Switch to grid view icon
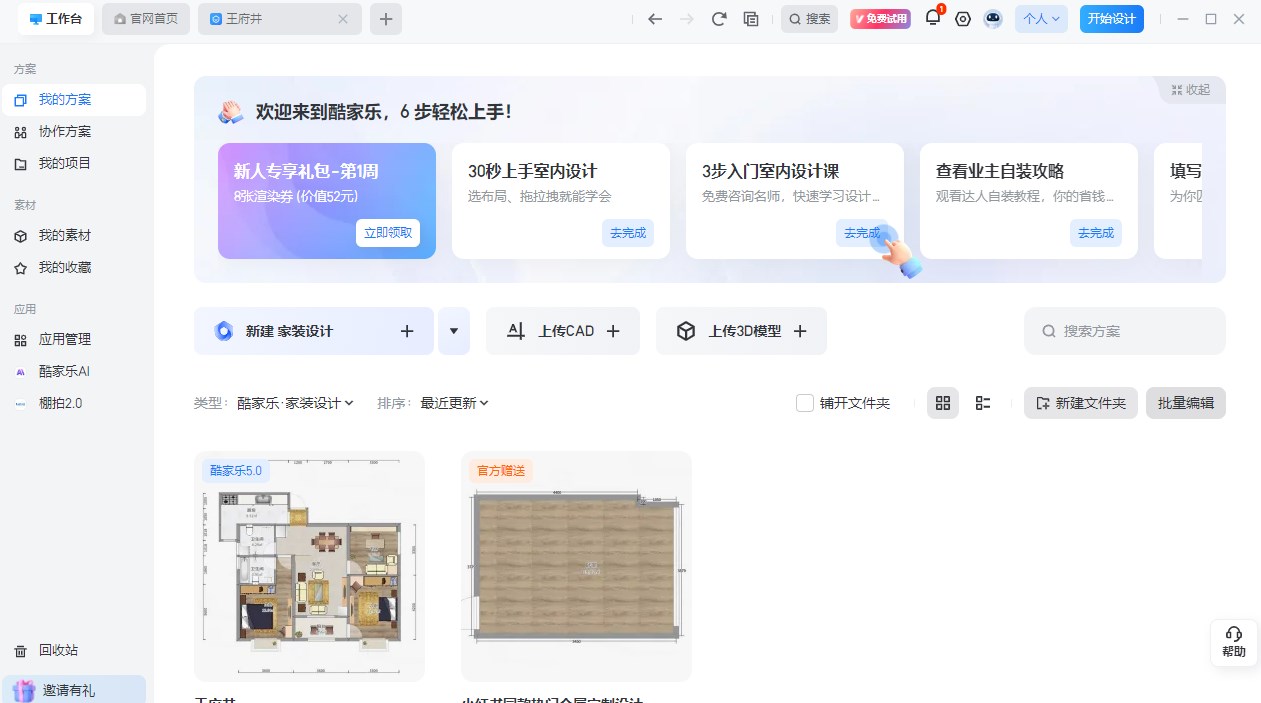Image resolution: width=1261 pixels, height=703 pixels. [942, 403]
